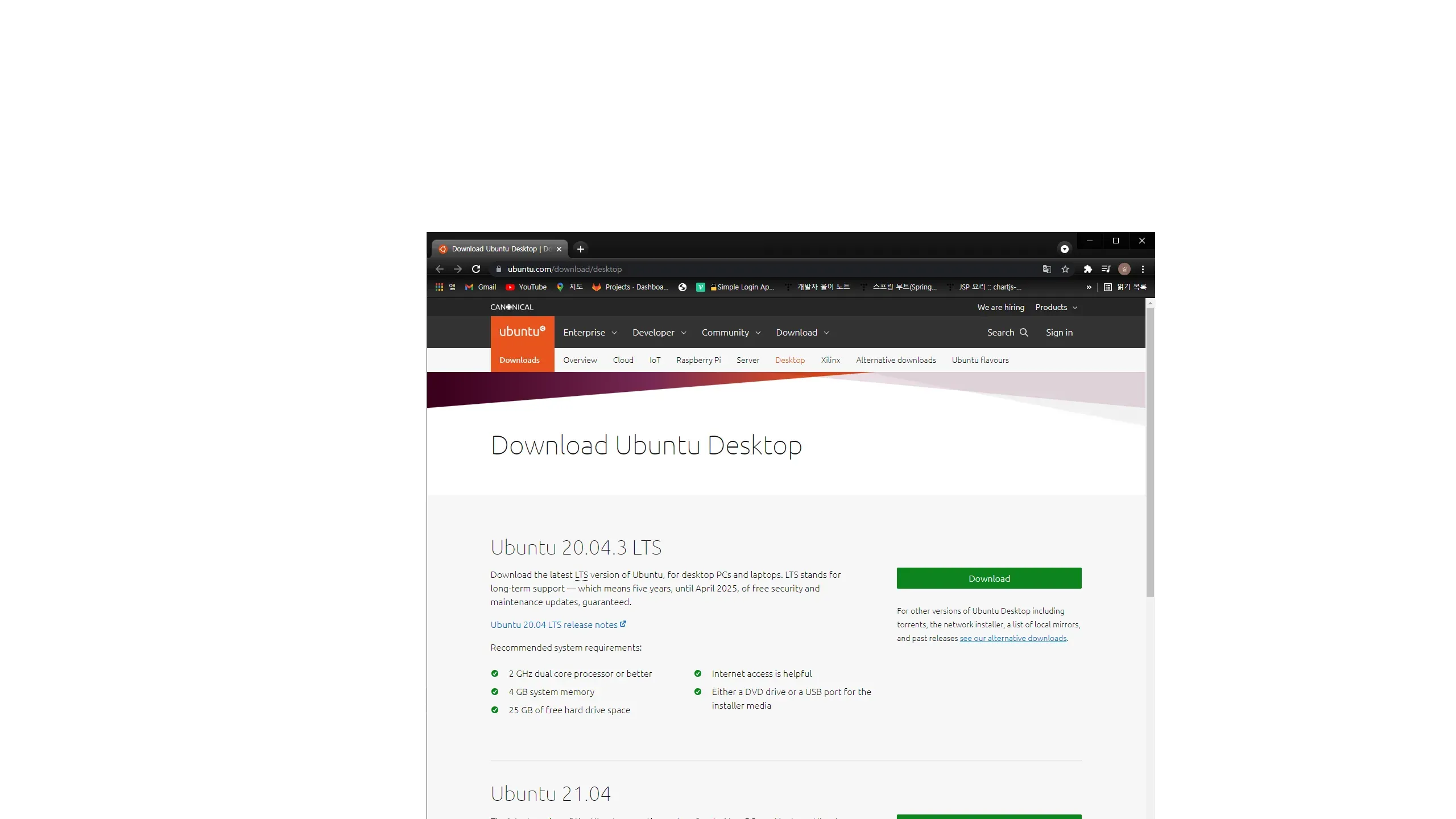This screenshot has width=1456, height=819.
Task: Expand the Enterprise dropdown menu
Action: click(590, 333)
